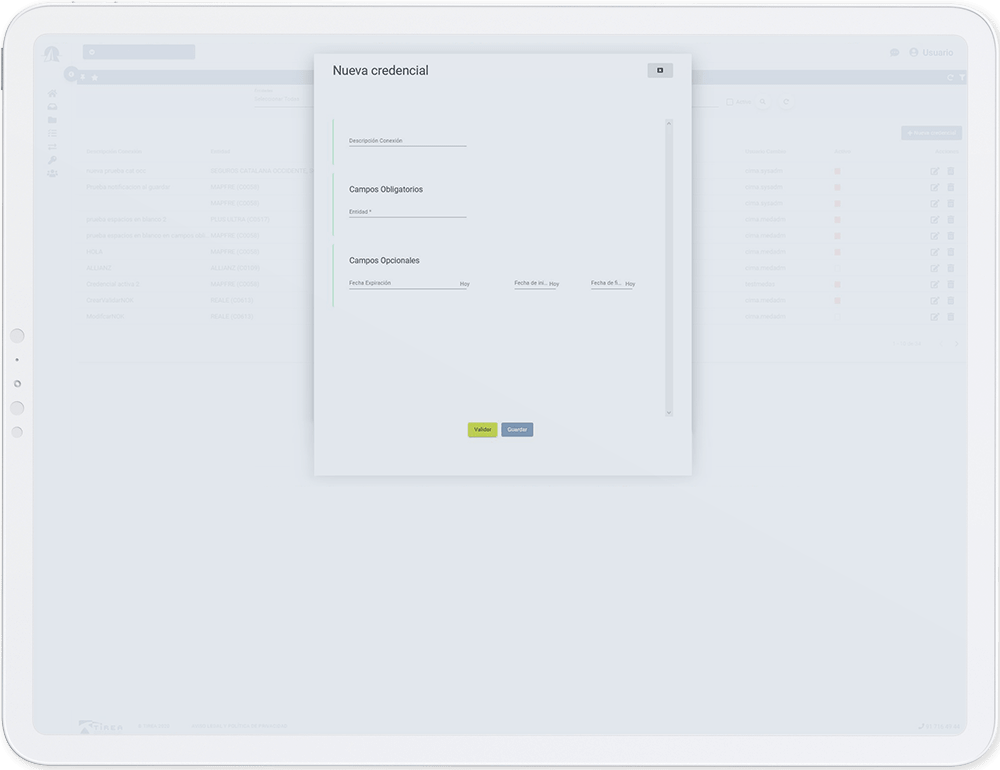This screenshot has height=770, width=1000.
Task: Open the home icon in sidebar
Action: point(52,93)
